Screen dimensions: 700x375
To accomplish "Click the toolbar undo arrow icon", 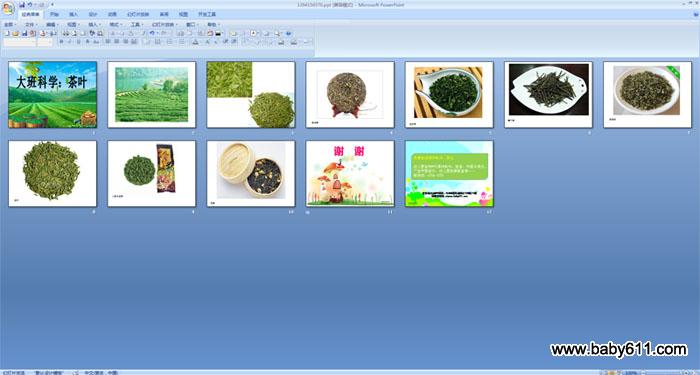I will (152, 33).
